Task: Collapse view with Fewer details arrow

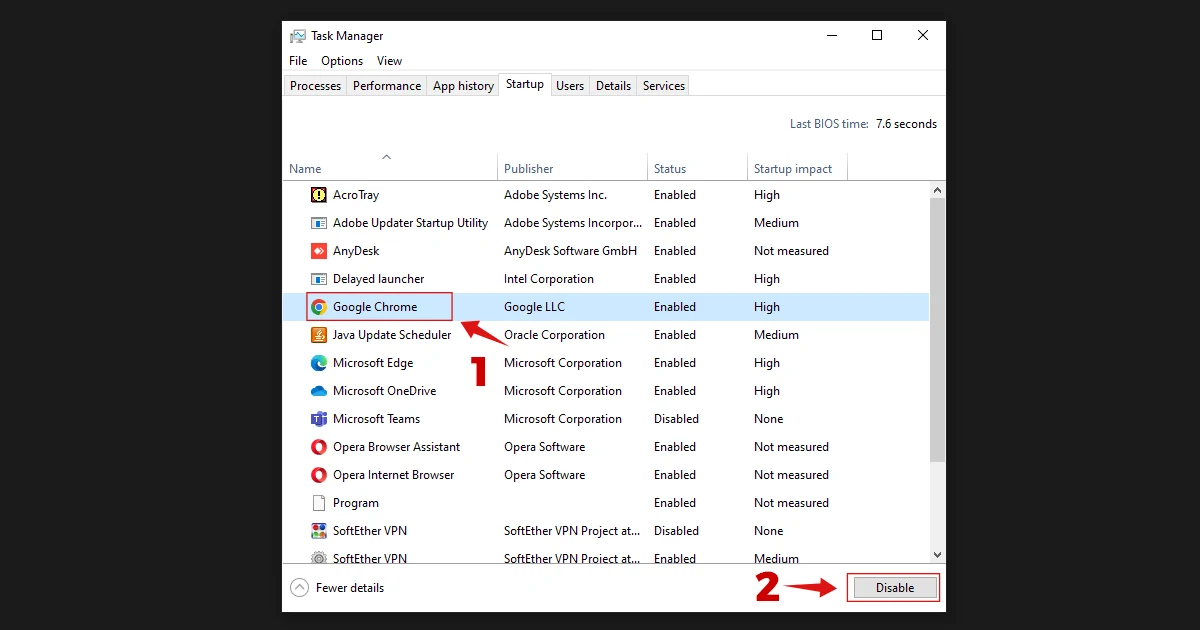Action: pos(299,588)
